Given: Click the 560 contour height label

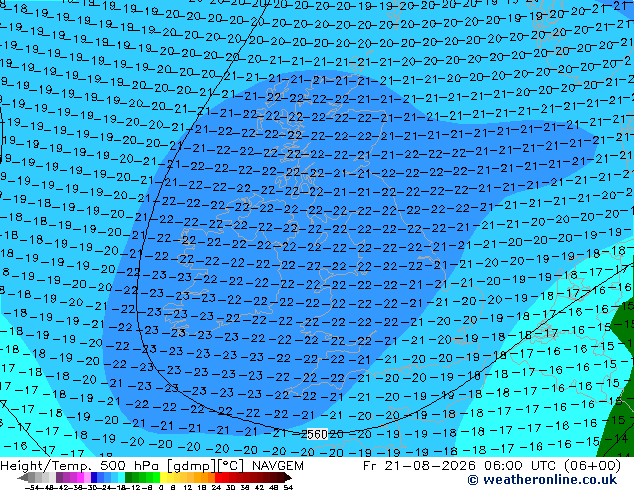Looking at the screenshot, I should pyautogui.click(x=317, y=435).
